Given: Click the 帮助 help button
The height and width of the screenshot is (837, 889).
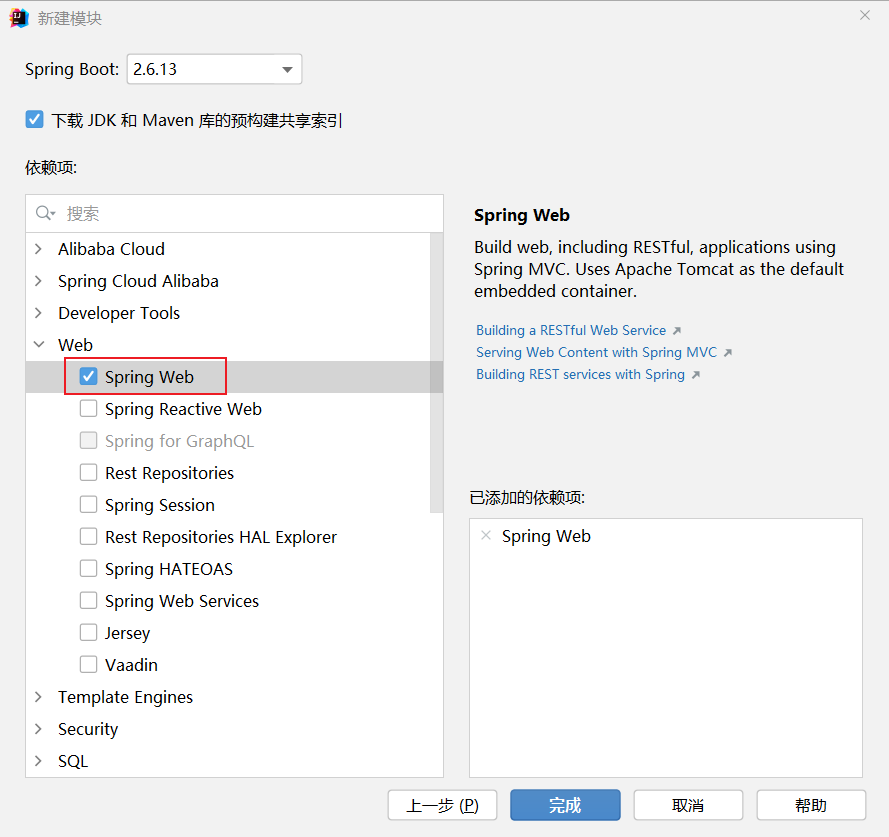Looking at the screenshot, I should (811, 805).
